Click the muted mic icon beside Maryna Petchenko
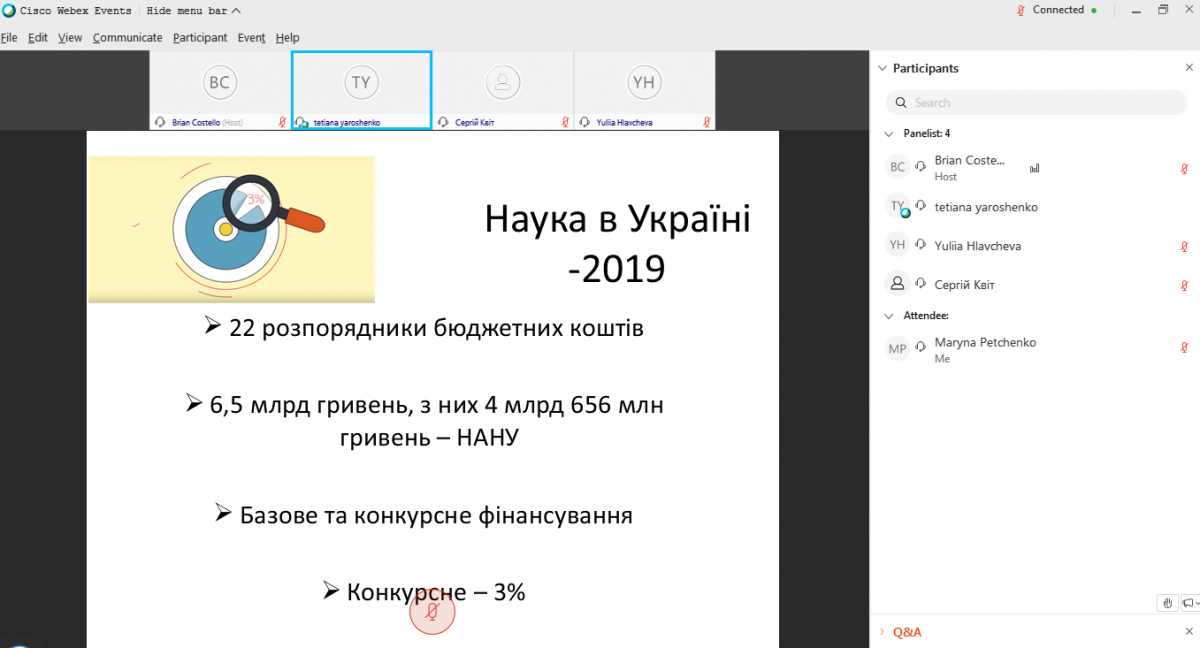 [1184, 348]
